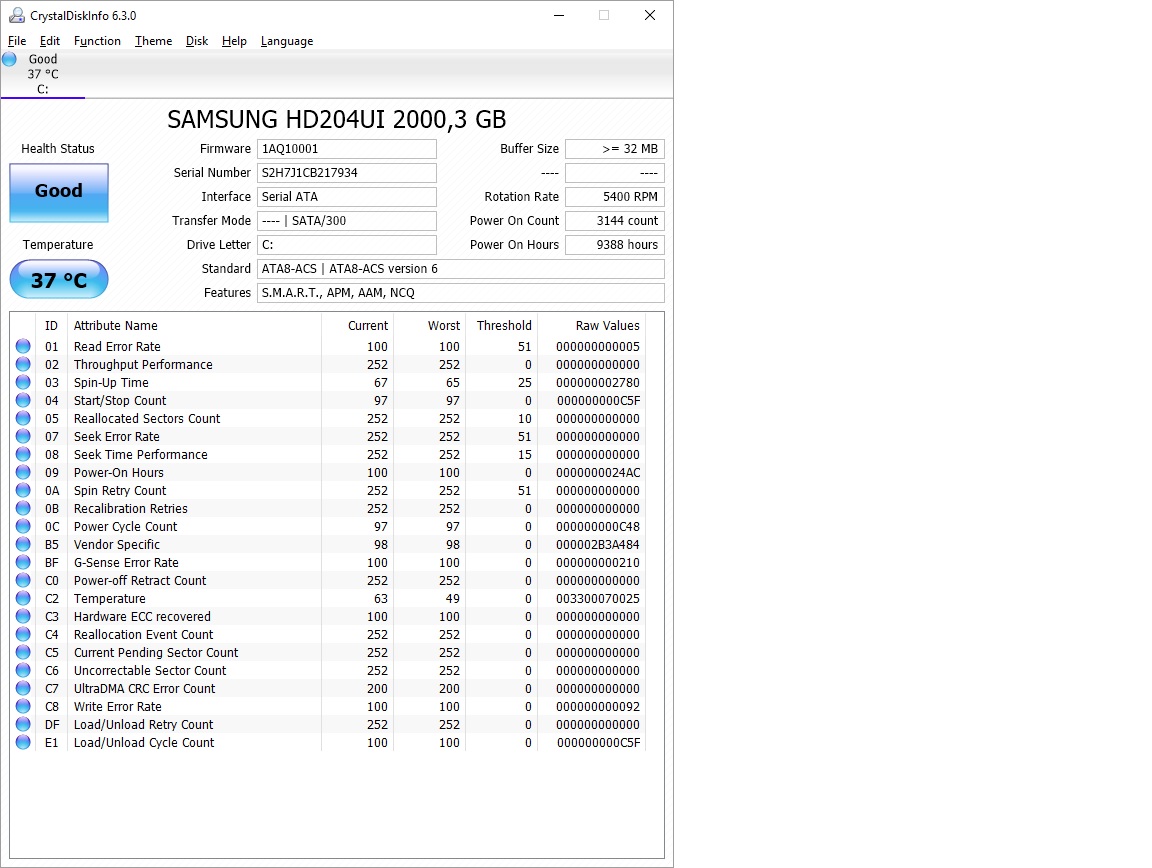
Task: Click the Buffer Size value field
Action: click(615, 149)
